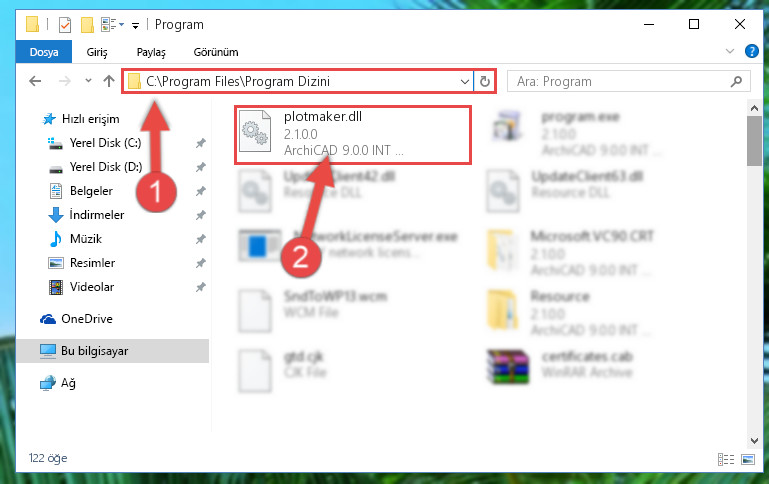Unpin Yerel Disk (C:) from quick access
The width and height of the screenshot is (769, 484).
(x=201, y=143)
